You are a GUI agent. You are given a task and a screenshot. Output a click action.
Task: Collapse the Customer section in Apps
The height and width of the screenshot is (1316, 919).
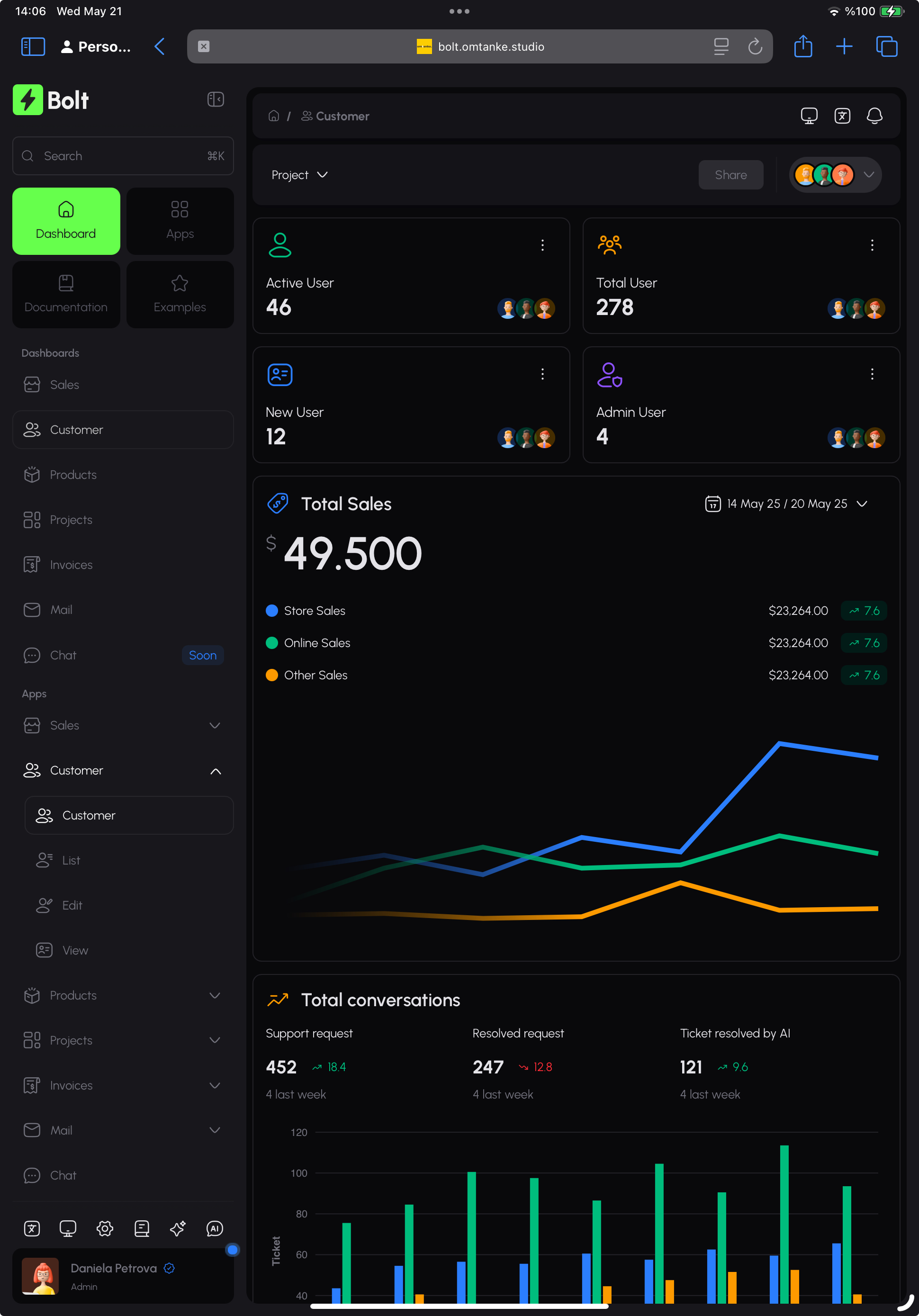point(216,770)
